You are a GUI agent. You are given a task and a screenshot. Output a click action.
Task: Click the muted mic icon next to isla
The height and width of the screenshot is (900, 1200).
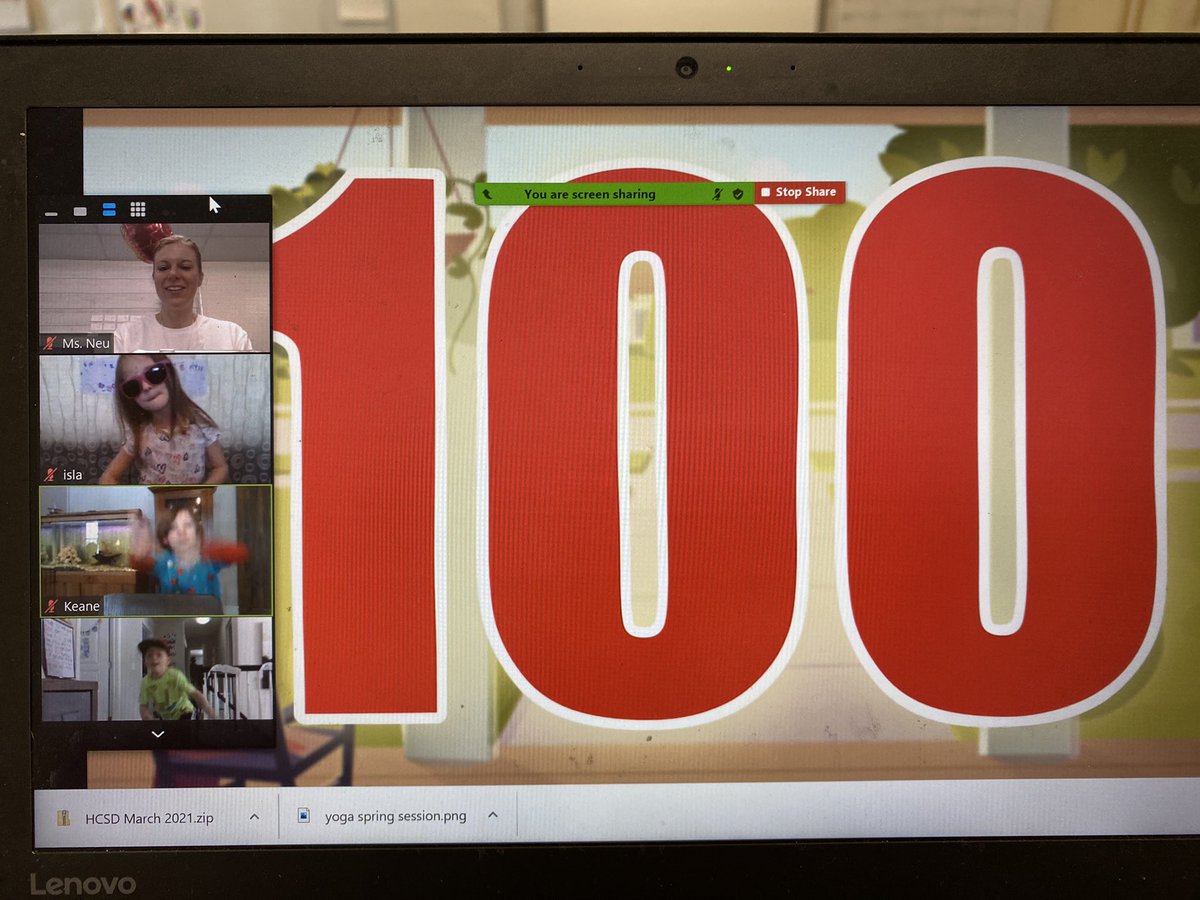point(50,474)
